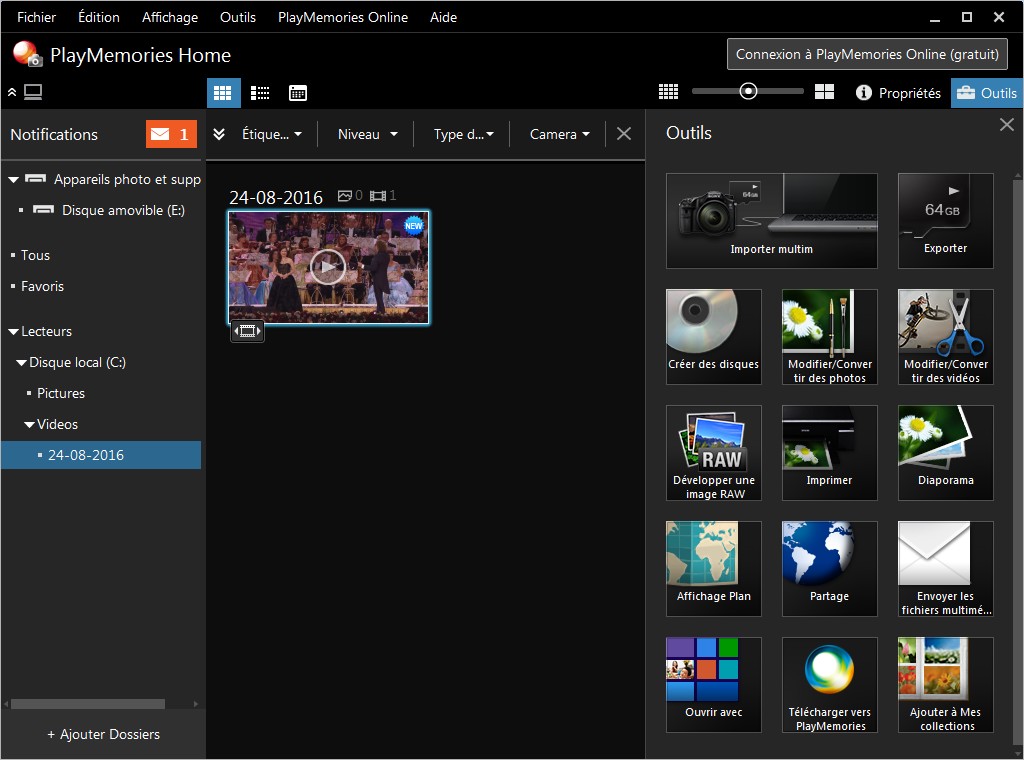
Task: Switch to thumbnail grid view
Action: (223, 93)
